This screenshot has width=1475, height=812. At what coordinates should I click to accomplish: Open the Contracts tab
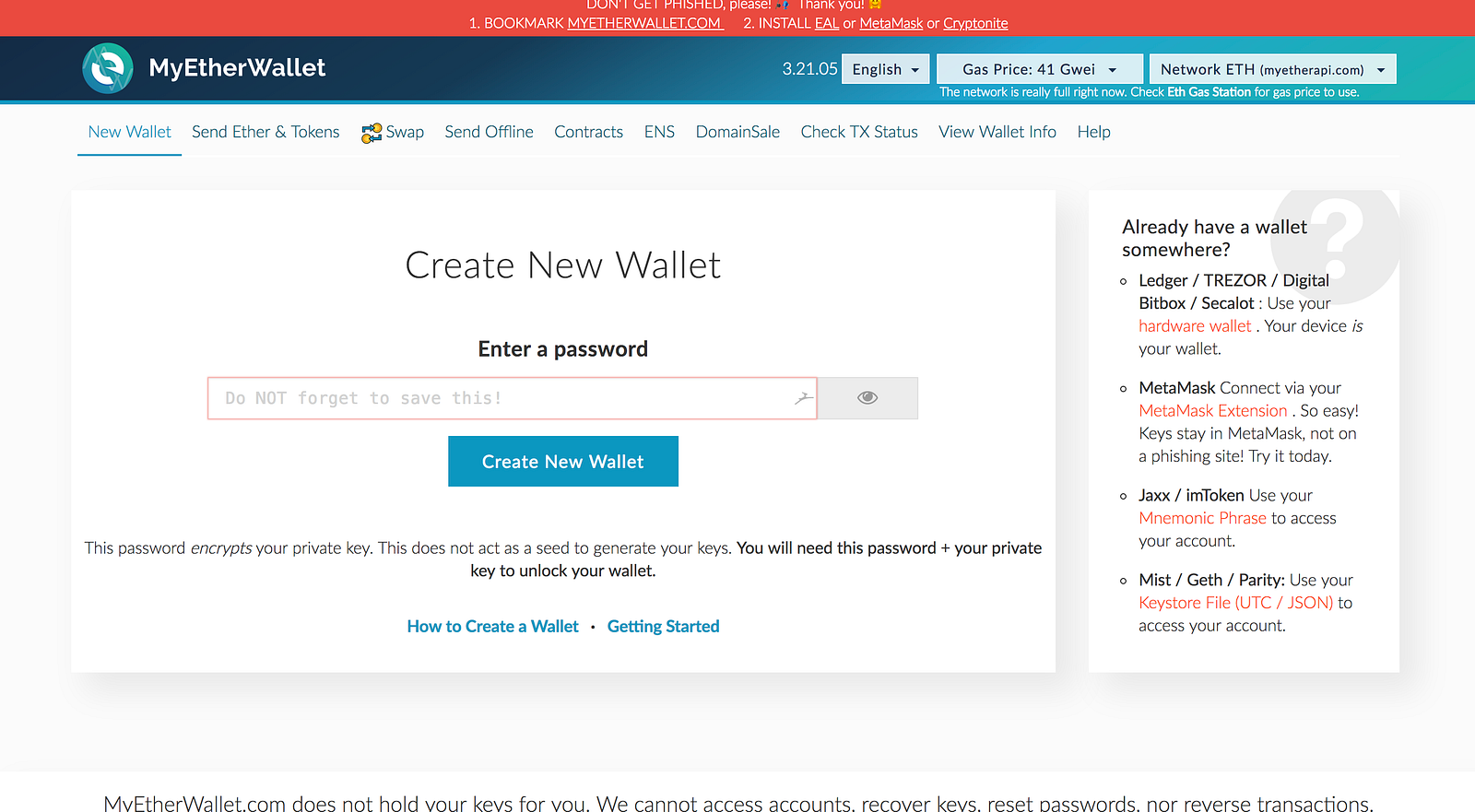pyautogui.click(x=588, y=132)
